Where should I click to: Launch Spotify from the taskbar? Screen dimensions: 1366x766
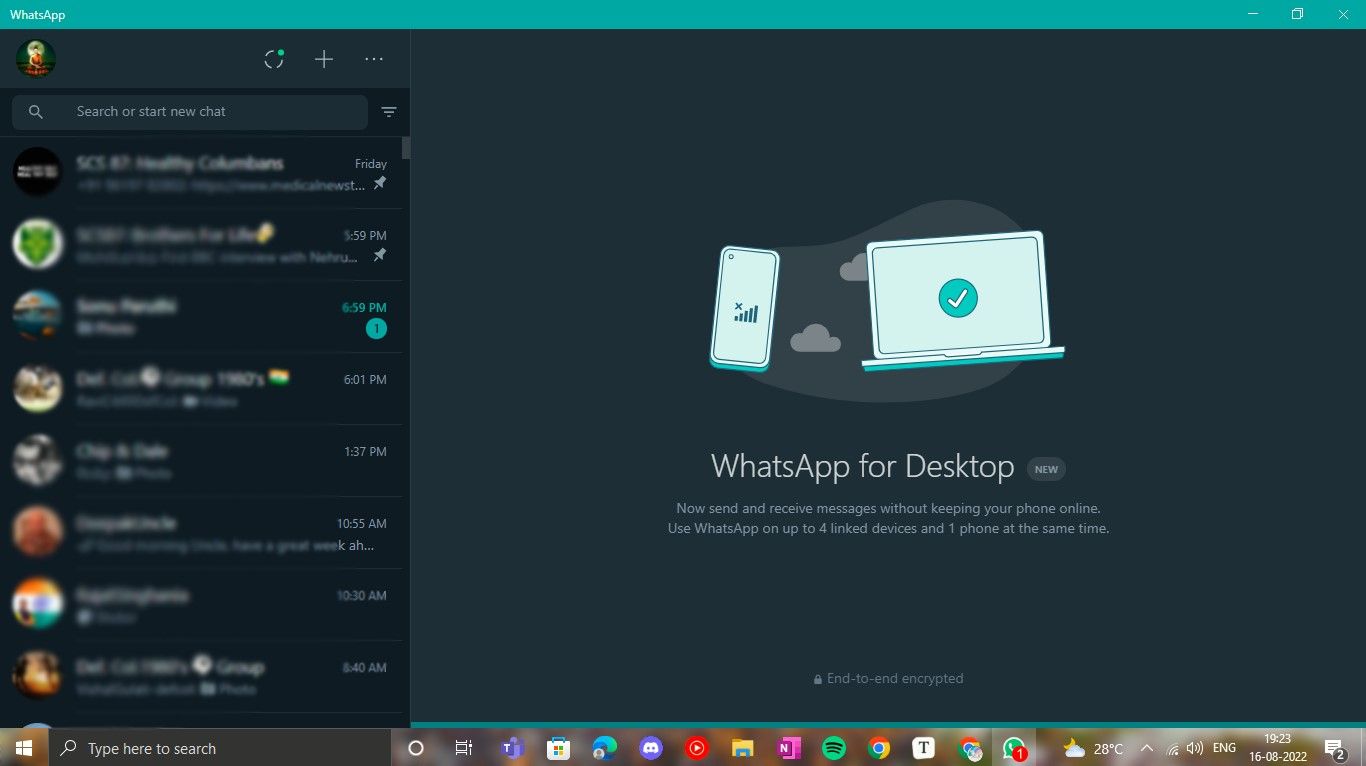point(833,748)
